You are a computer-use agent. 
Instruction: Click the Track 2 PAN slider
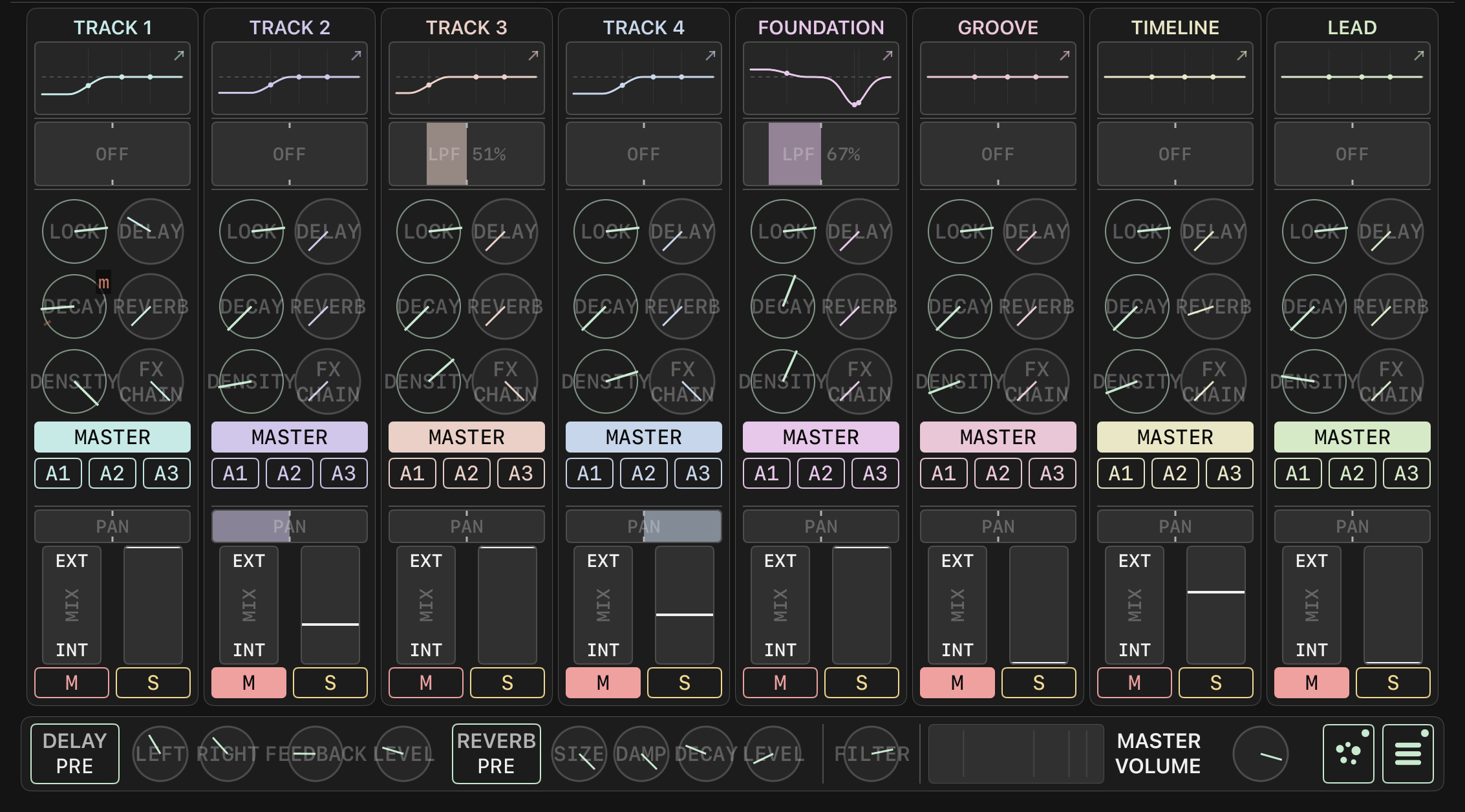(290, 526)
